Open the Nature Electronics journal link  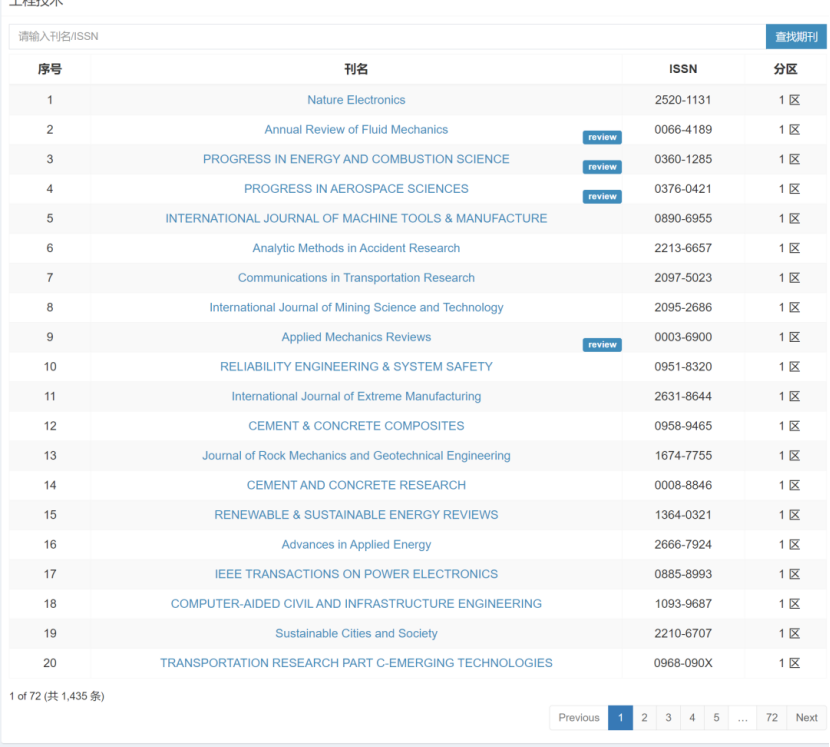(356, 100)
